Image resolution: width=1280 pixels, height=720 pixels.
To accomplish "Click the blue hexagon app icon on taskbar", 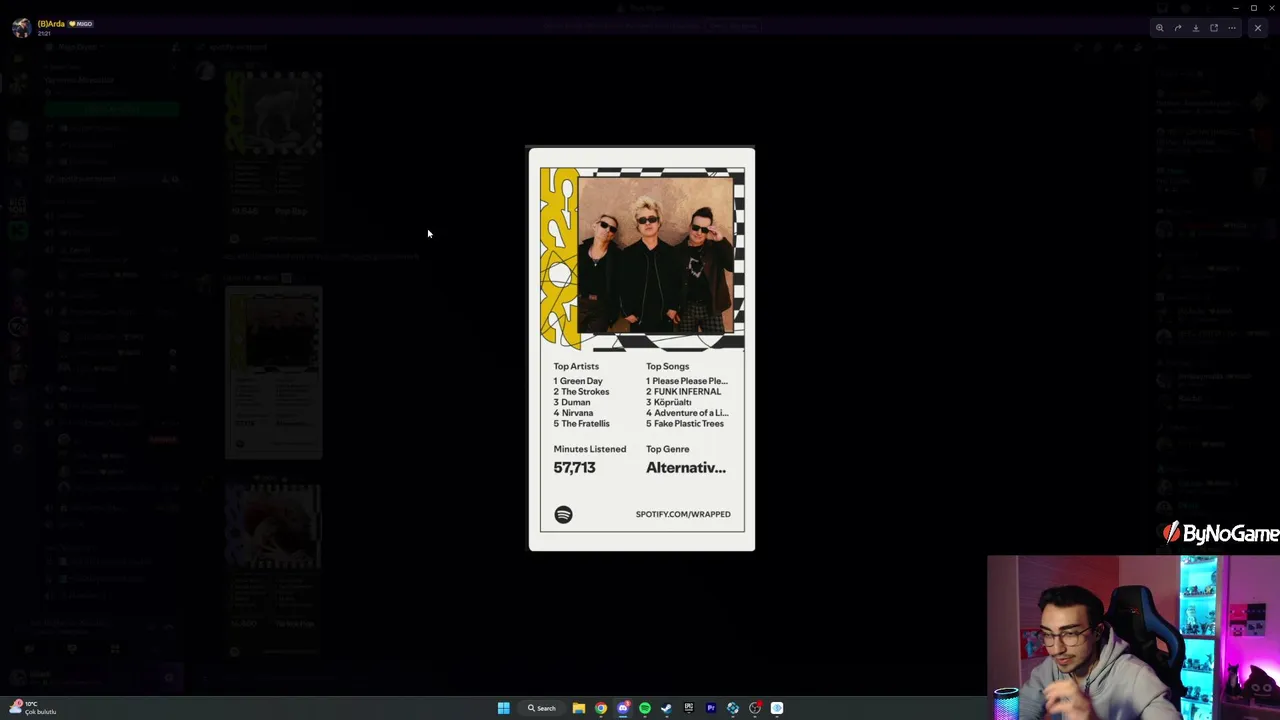I will [733, 708].
